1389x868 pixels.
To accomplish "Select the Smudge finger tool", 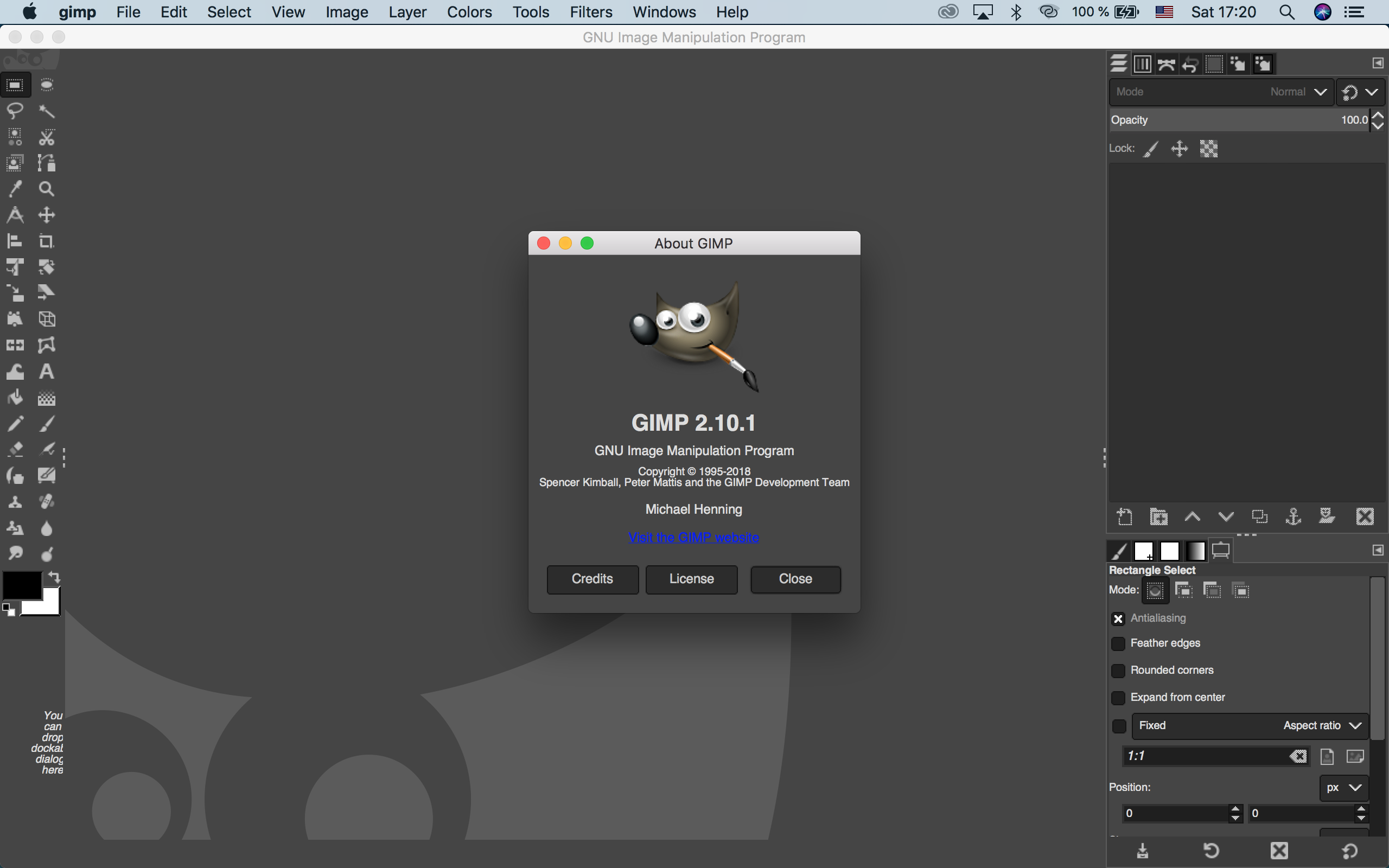I will [15, 554].
